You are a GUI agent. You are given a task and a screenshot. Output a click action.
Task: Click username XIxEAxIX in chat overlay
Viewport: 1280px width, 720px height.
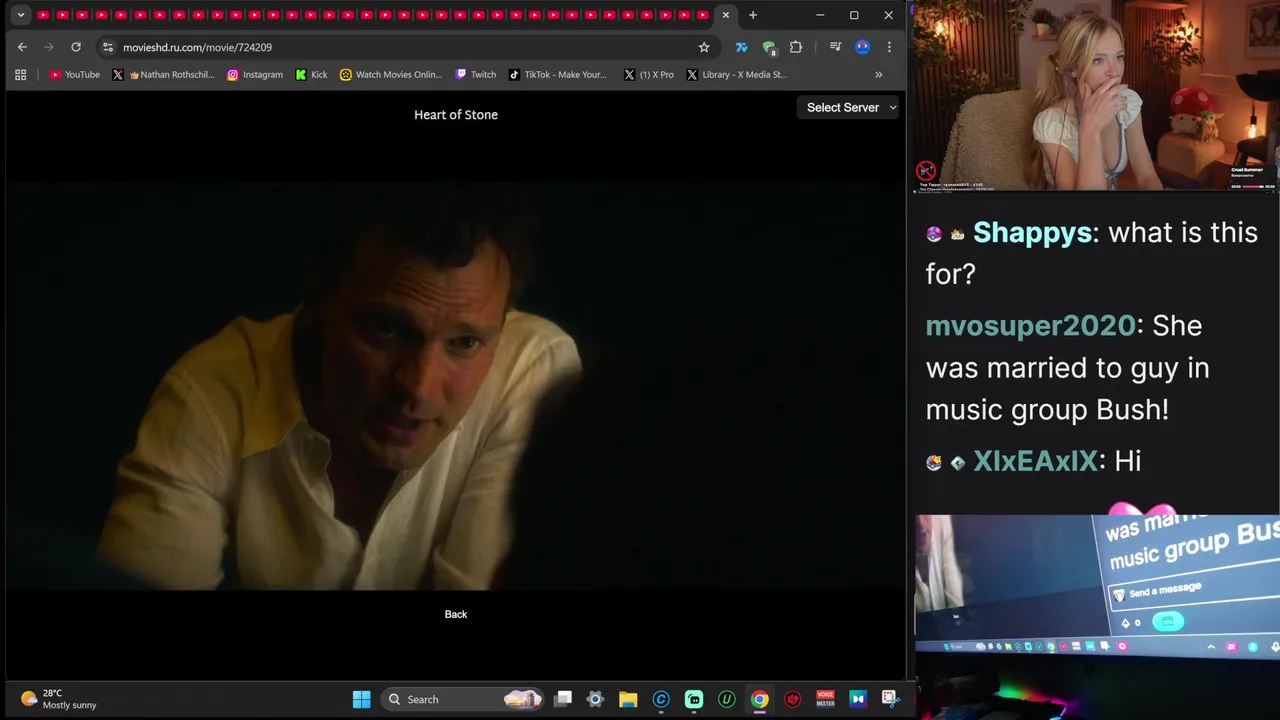(1035, 460)
